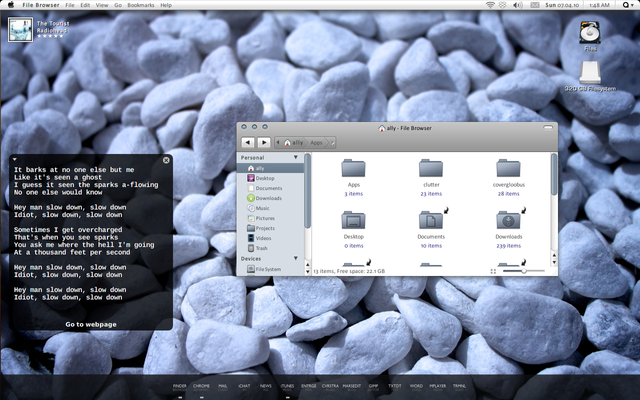
Task: Collapse the lyrics panel using top-left triangle
Action: click(15, 160)
